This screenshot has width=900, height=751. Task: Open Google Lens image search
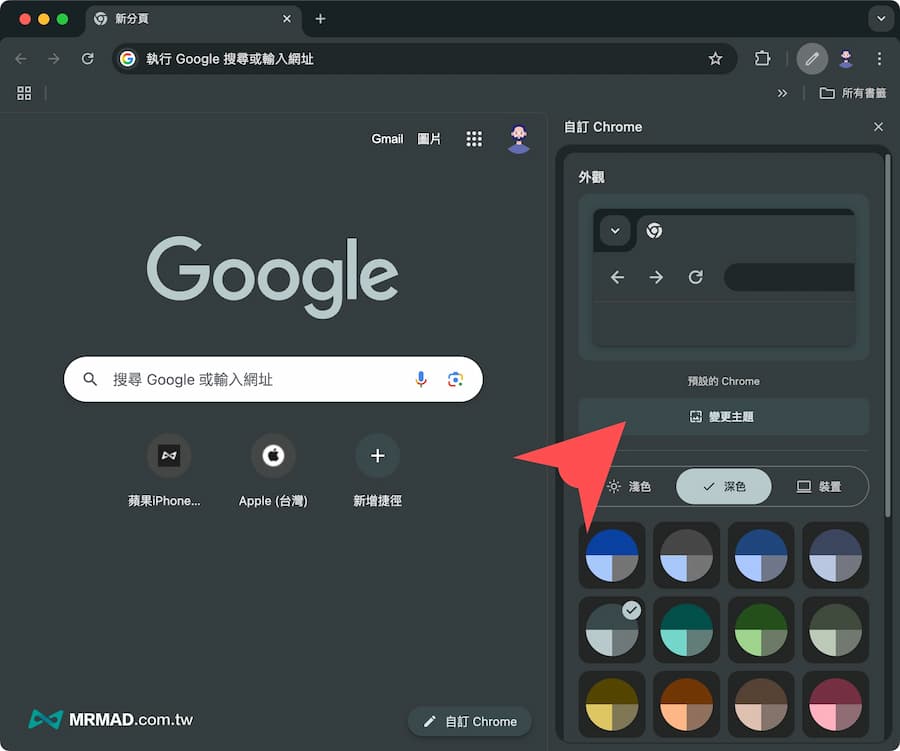tap(456, 379)
